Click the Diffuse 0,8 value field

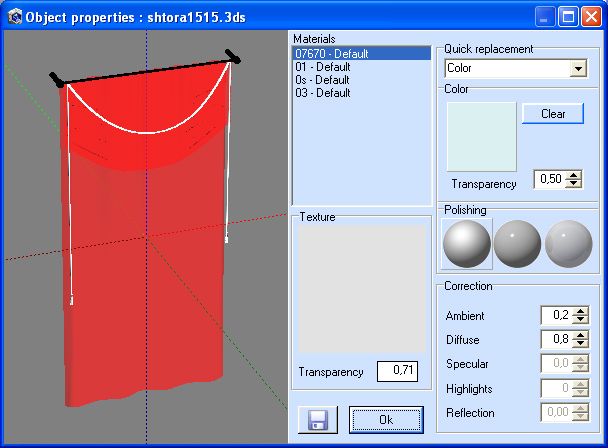pos(556,339)
